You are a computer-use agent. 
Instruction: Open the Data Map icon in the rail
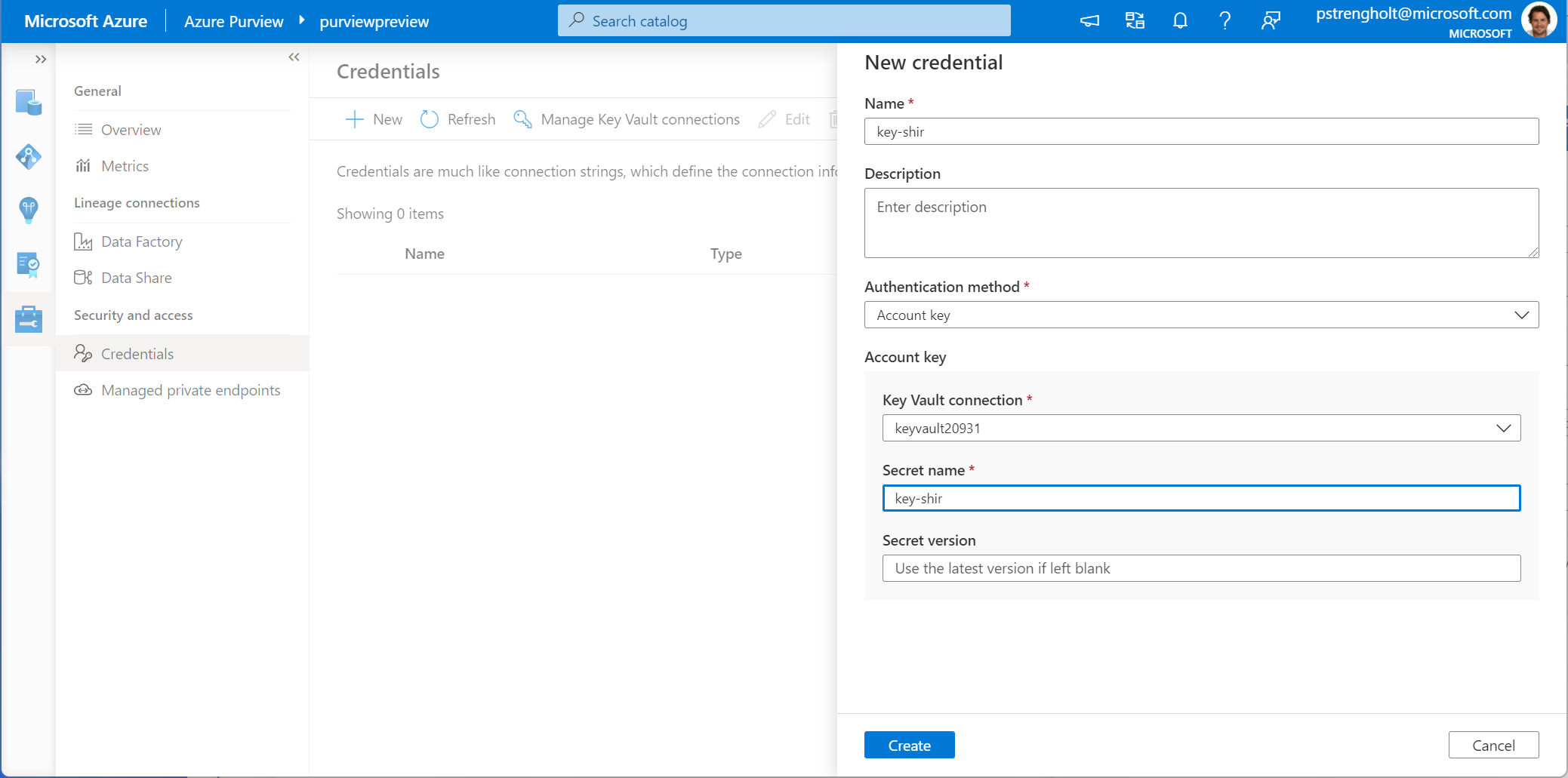tap(29, 102)
